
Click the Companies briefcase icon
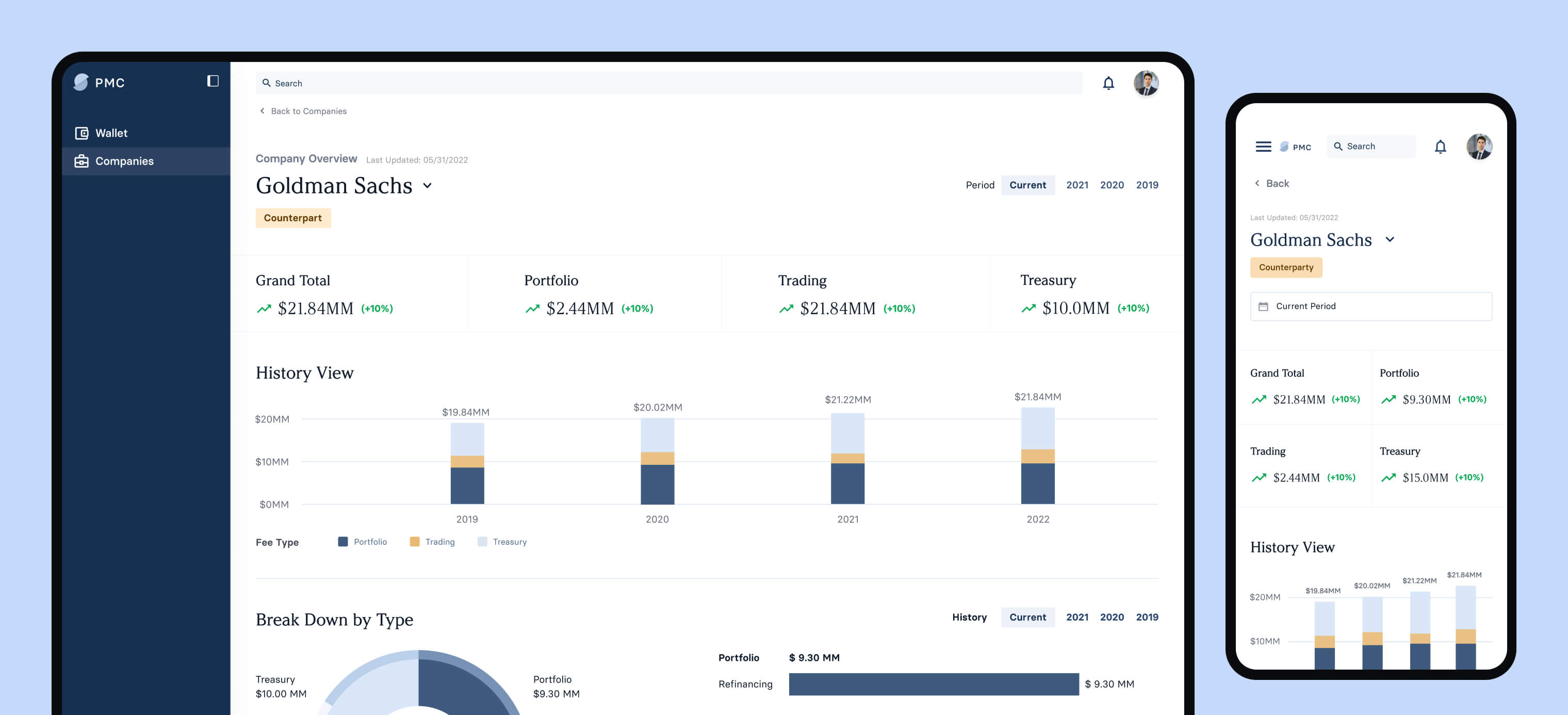pos(81,161)
